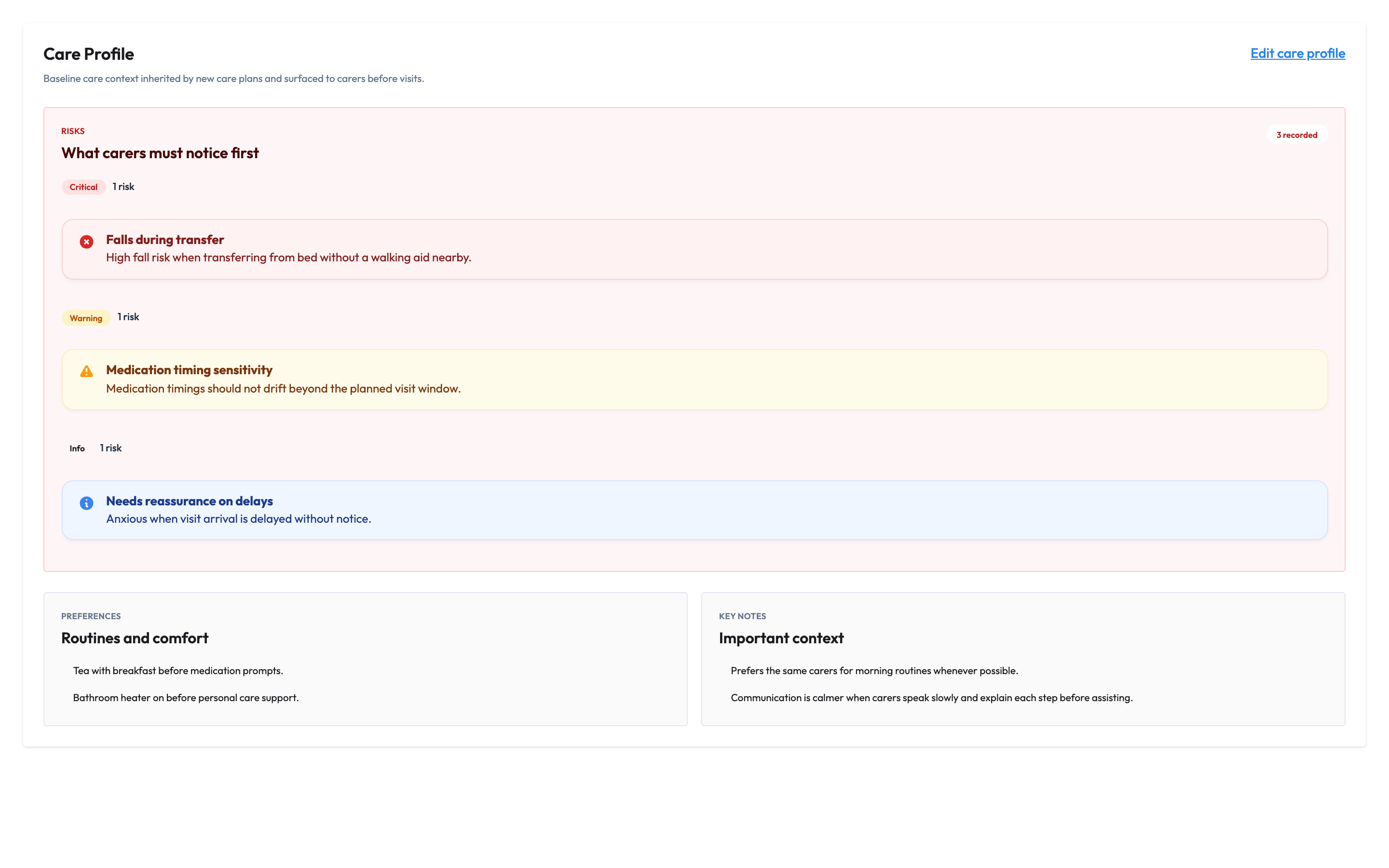
Task: Open the Needs reassurance on delays card
Action: 694,510
